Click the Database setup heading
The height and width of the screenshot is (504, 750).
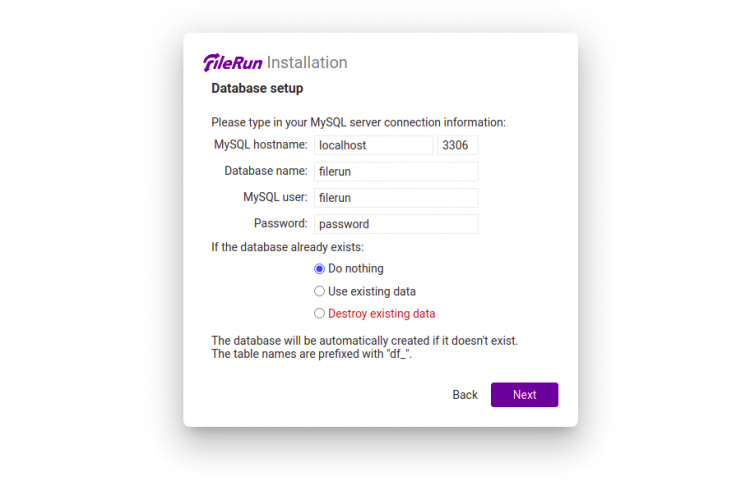(x=257, y=89)
